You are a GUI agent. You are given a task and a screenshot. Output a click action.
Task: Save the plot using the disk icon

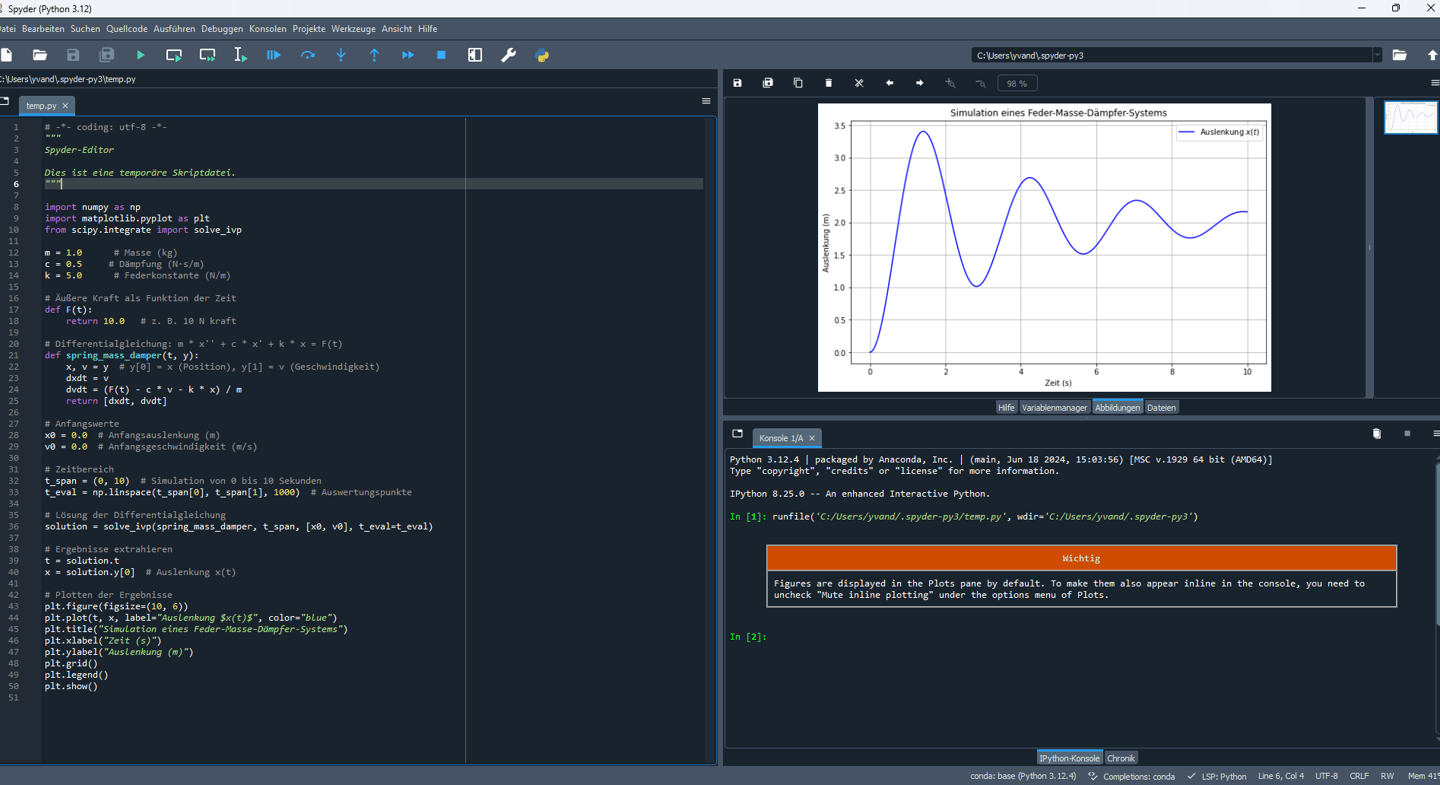(738, 83)
